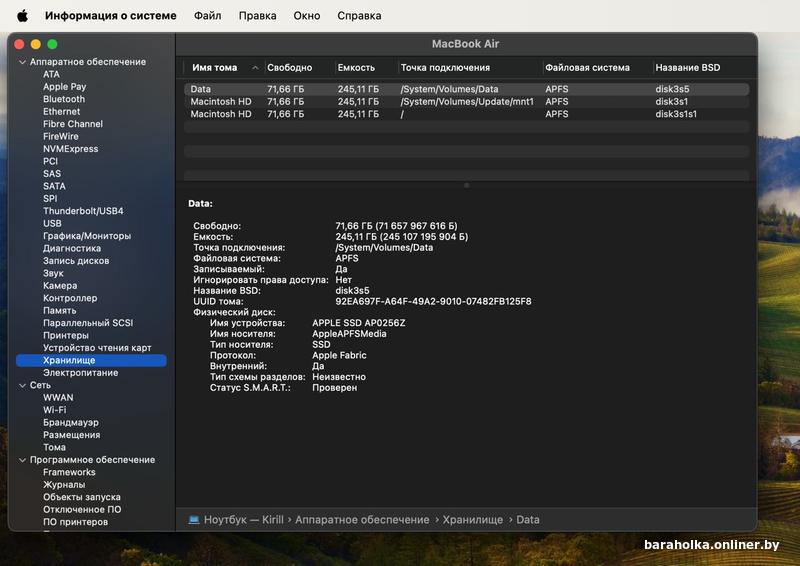Select Thunderbolt/USB4 in the sidebar
This screenshot has width=800, height=566.
[x=83, y=211]
